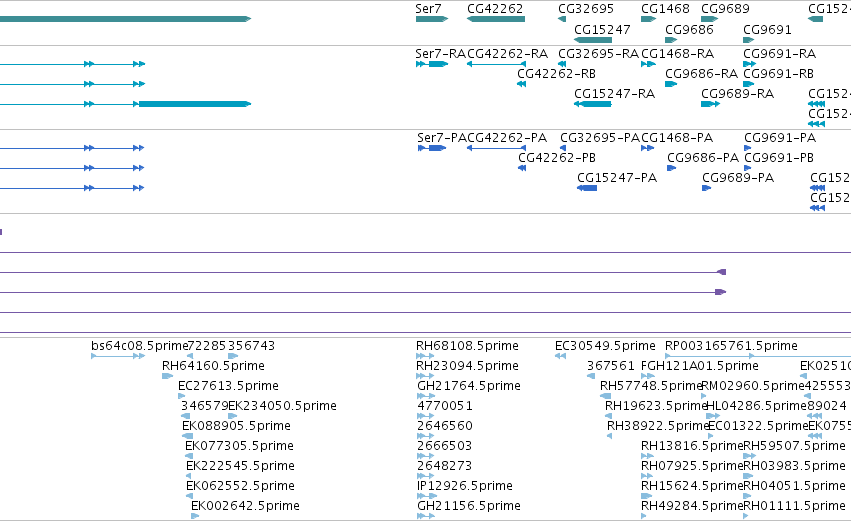Screen dimensions: 851x521
Task: Open the RH49284.5prime EST label
Action: click(x=692, y=506)
